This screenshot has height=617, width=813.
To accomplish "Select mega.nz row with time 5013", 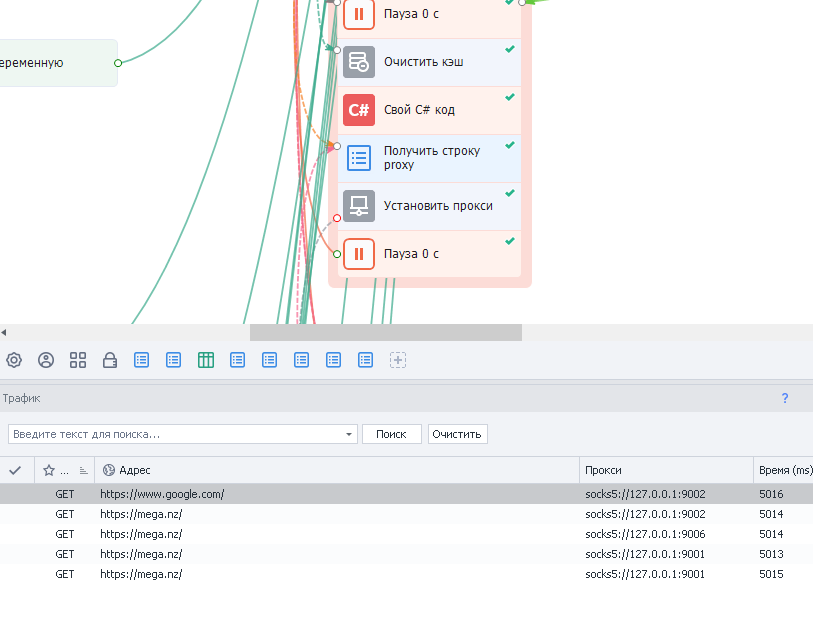I will click(406, 554).
